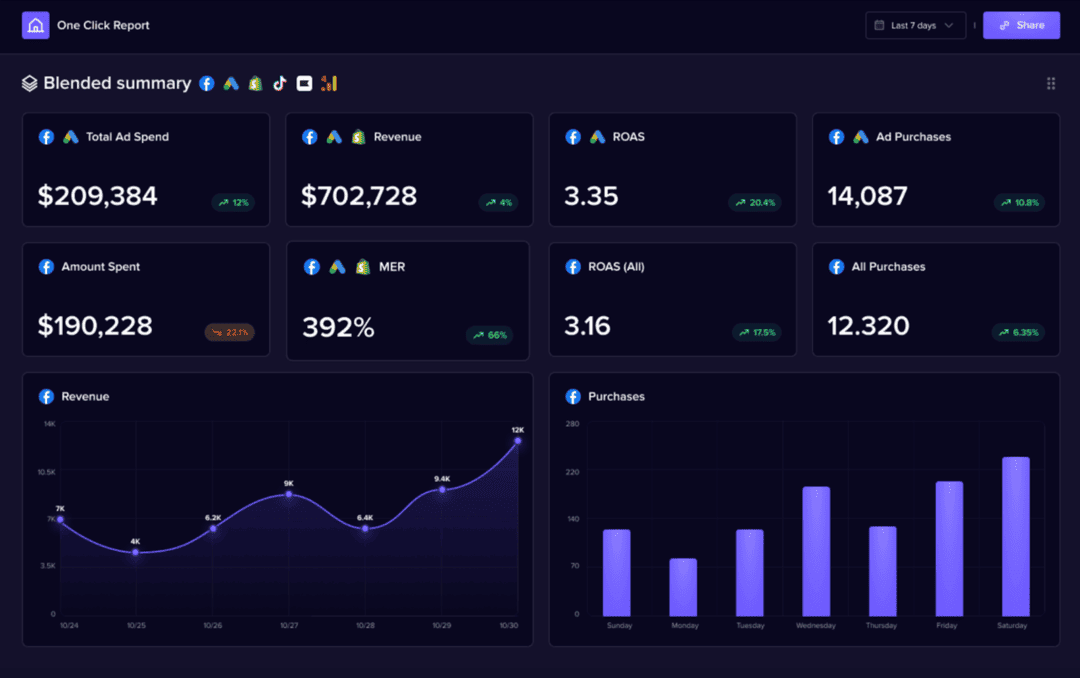Click the red 2.21% badge on Amount Spent
The height and width of the screenshot is (678, 1080).
(230, 332)
